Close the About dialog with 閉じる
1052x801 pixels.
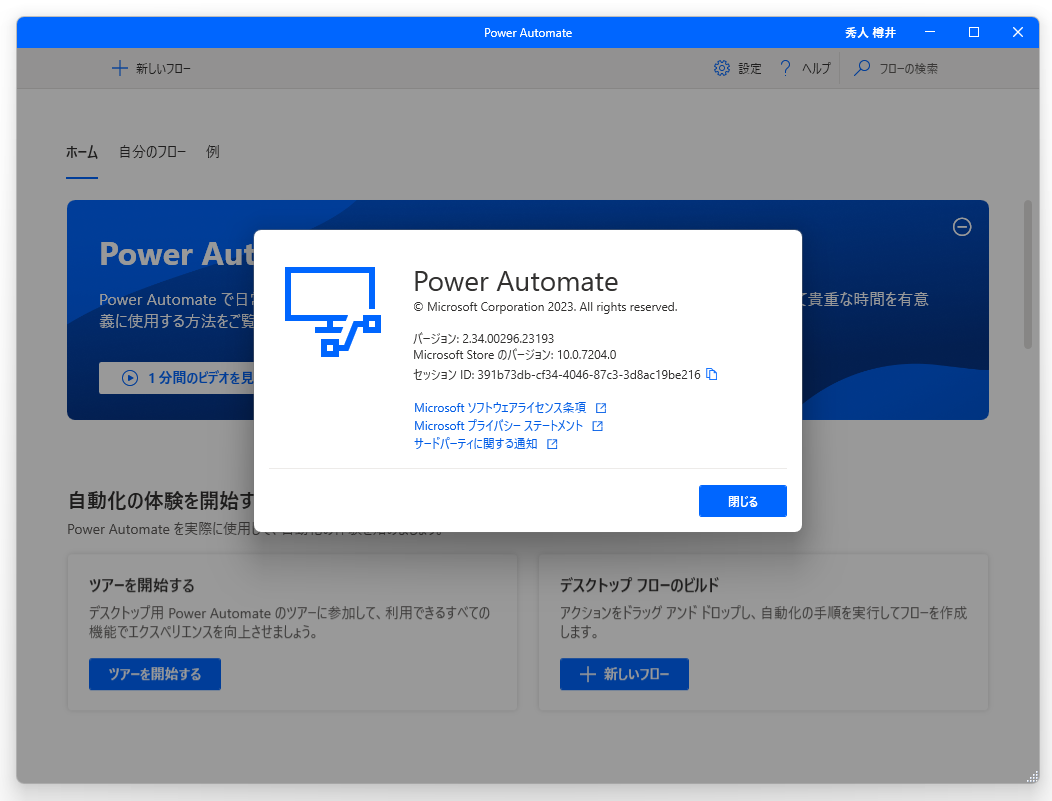pyautogui.click(x=743, y=501)
